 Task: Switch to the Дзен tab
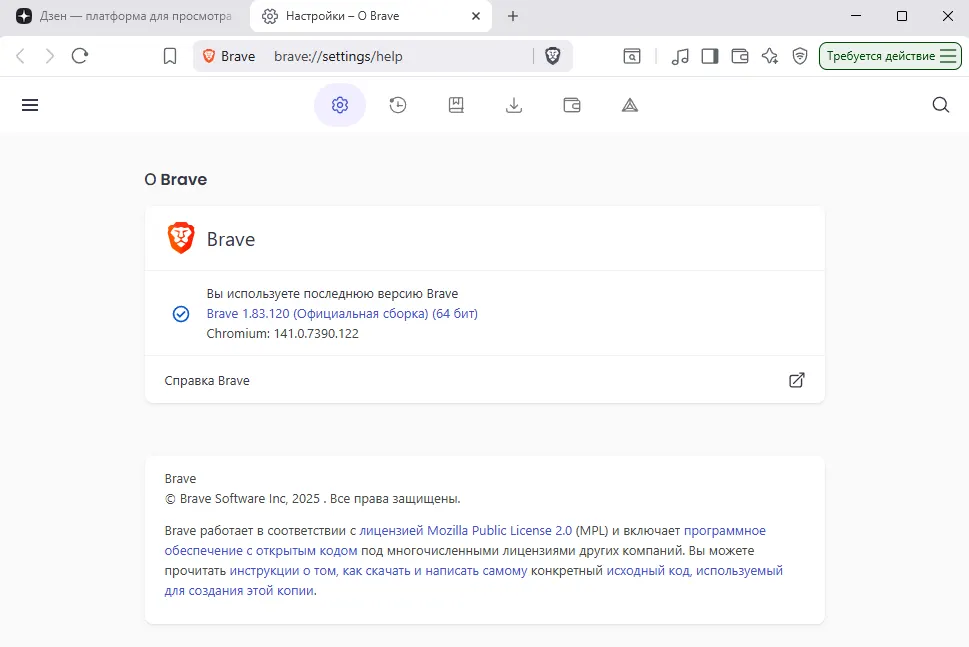[x=120, y=16]
